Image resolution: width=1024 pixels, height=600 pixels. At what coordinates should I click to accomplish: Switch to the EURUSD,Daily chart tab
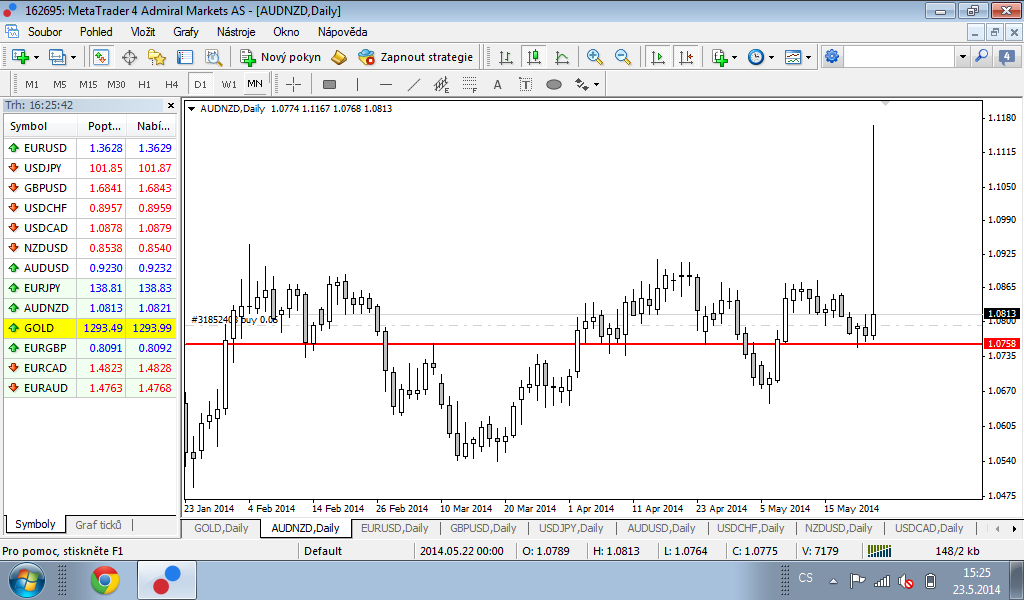click(394, 528)
